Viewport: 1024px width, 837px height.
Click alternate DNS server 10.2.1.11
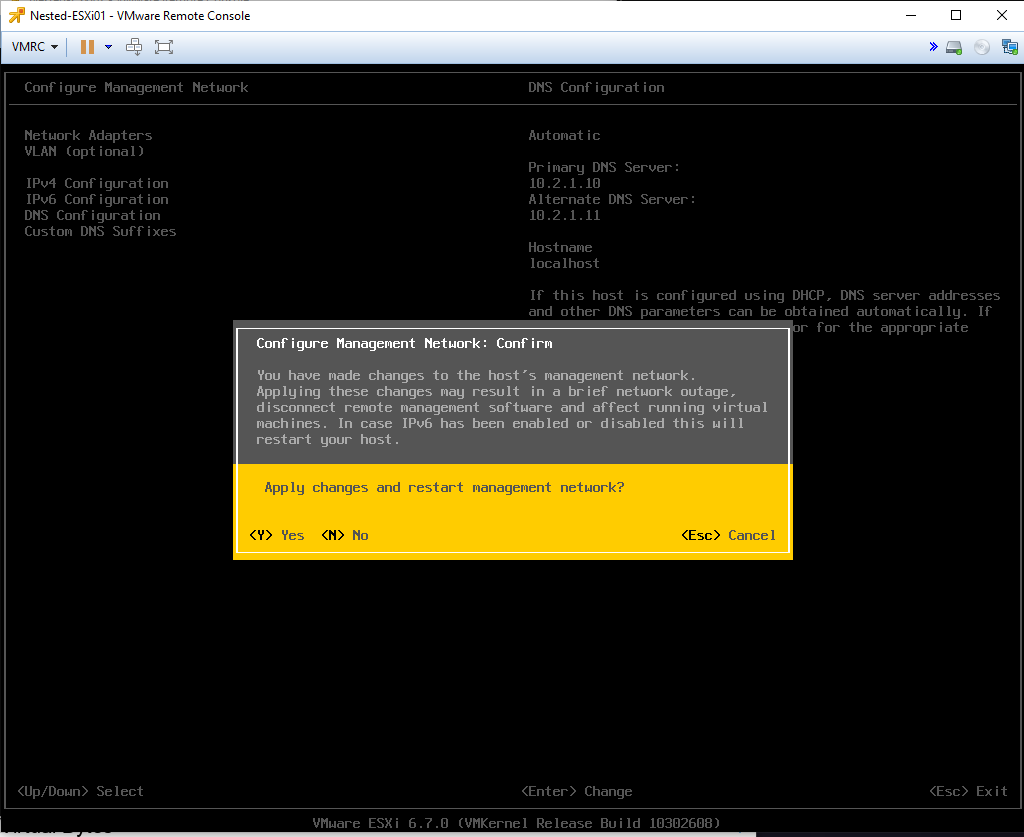(x=564, y=215)
